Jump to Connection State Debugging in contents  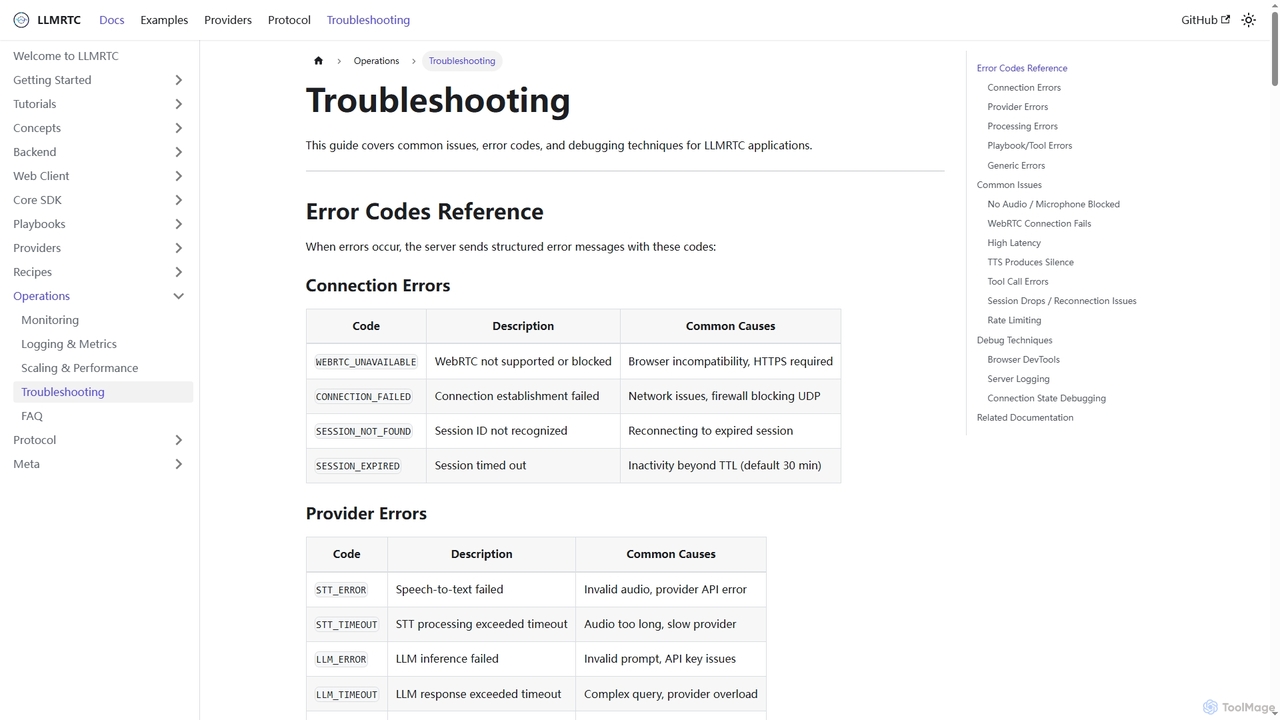1046,398
